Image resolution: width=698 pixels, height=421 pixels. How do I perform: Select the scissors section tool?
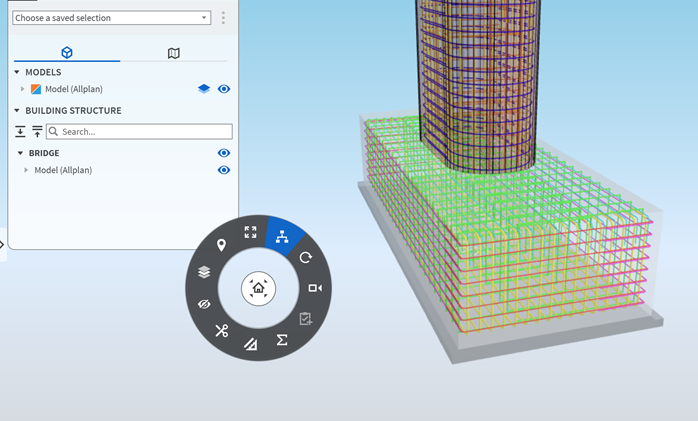click(221, 330)
